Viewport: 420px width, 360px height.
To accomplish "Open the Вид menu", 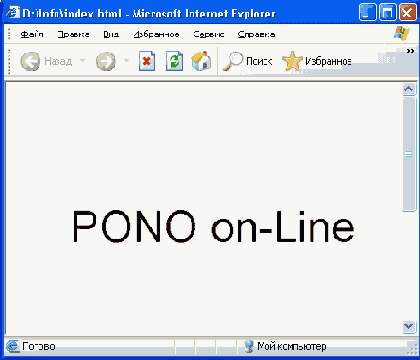I will pyautogui.click(x=111, y=34).
